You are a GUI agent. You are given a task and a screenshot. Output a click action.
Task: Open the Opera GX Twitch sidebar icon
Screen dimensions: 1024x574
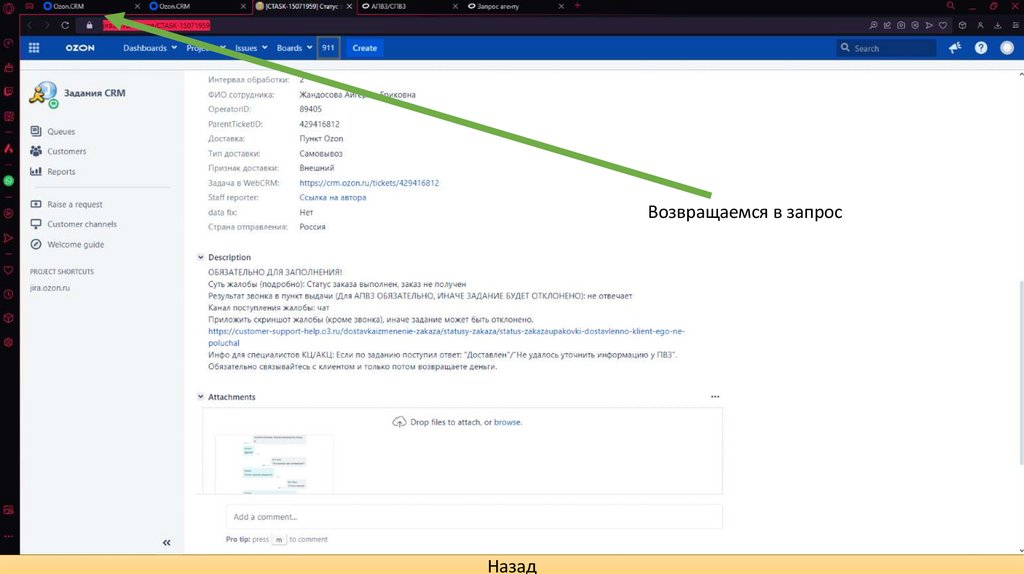(x=8, y=92)
